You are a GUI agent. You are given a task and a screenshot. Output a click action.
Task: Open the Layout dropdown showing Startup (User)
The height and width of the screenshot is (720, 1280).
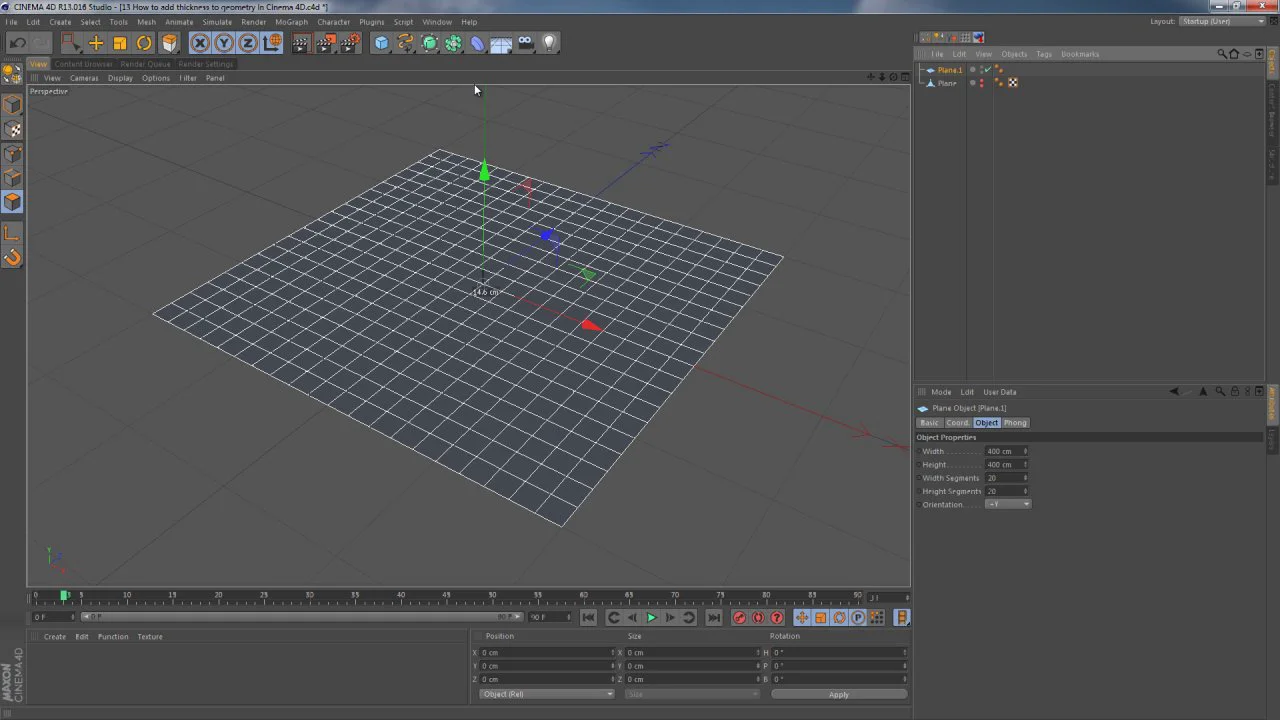coord(1222,21)
